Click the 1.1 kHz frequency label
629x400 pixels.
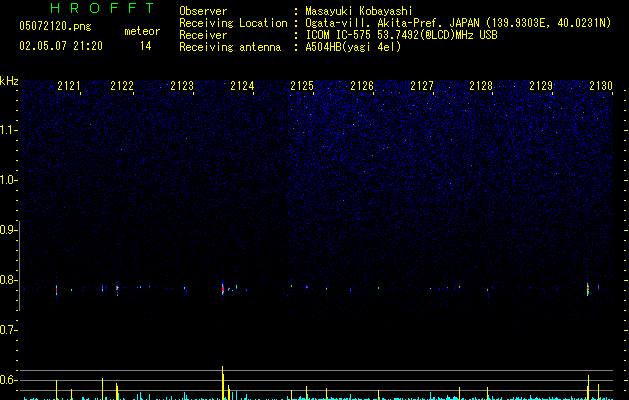click(x=8, y=130)
